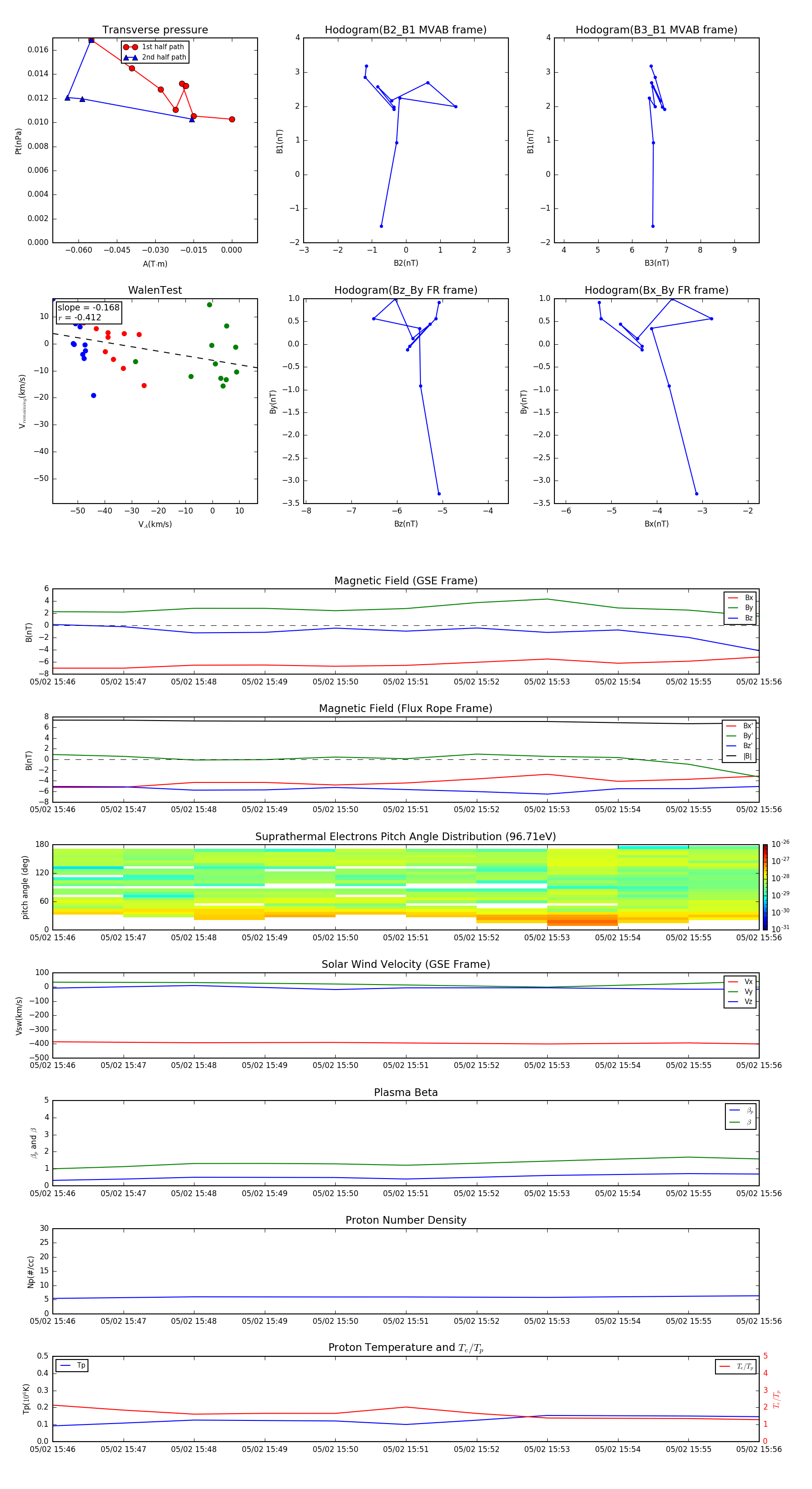Click the 'r = -0.412' annotation

coord(80,317)
